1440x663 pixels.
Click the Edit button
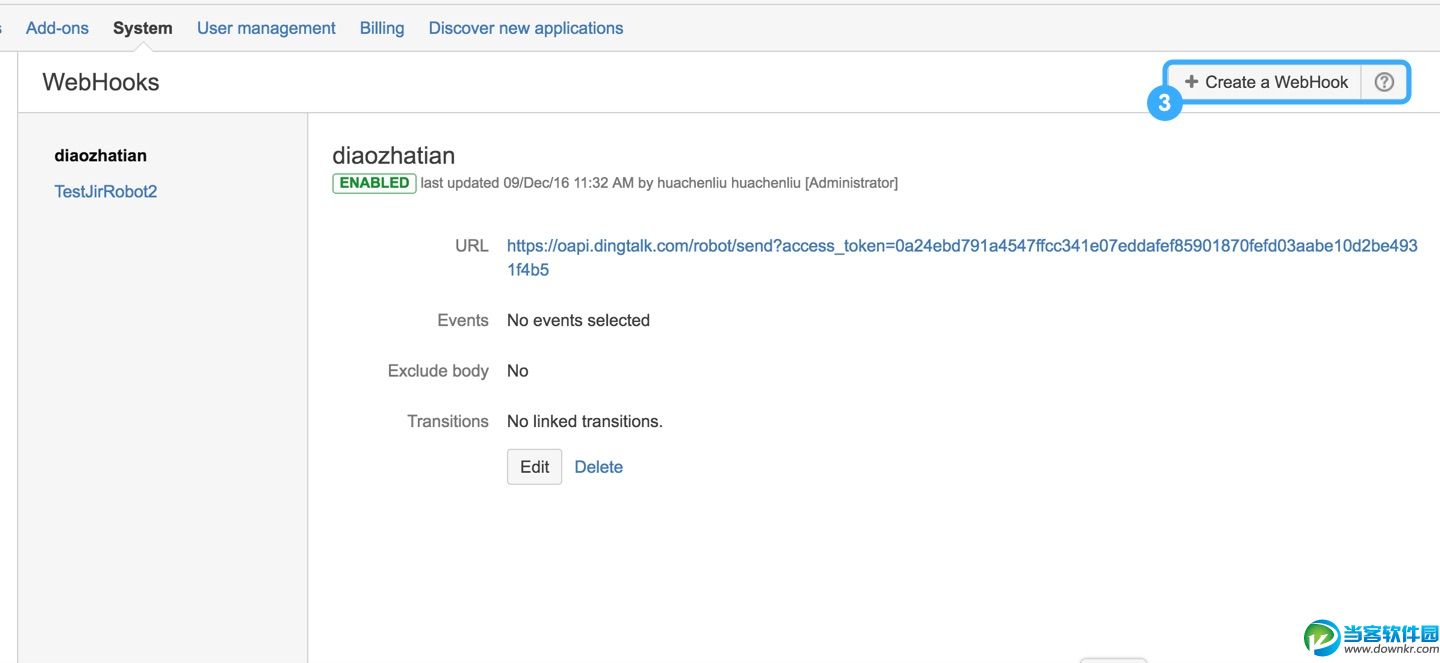pyautogui.click(x=534, y=467)
